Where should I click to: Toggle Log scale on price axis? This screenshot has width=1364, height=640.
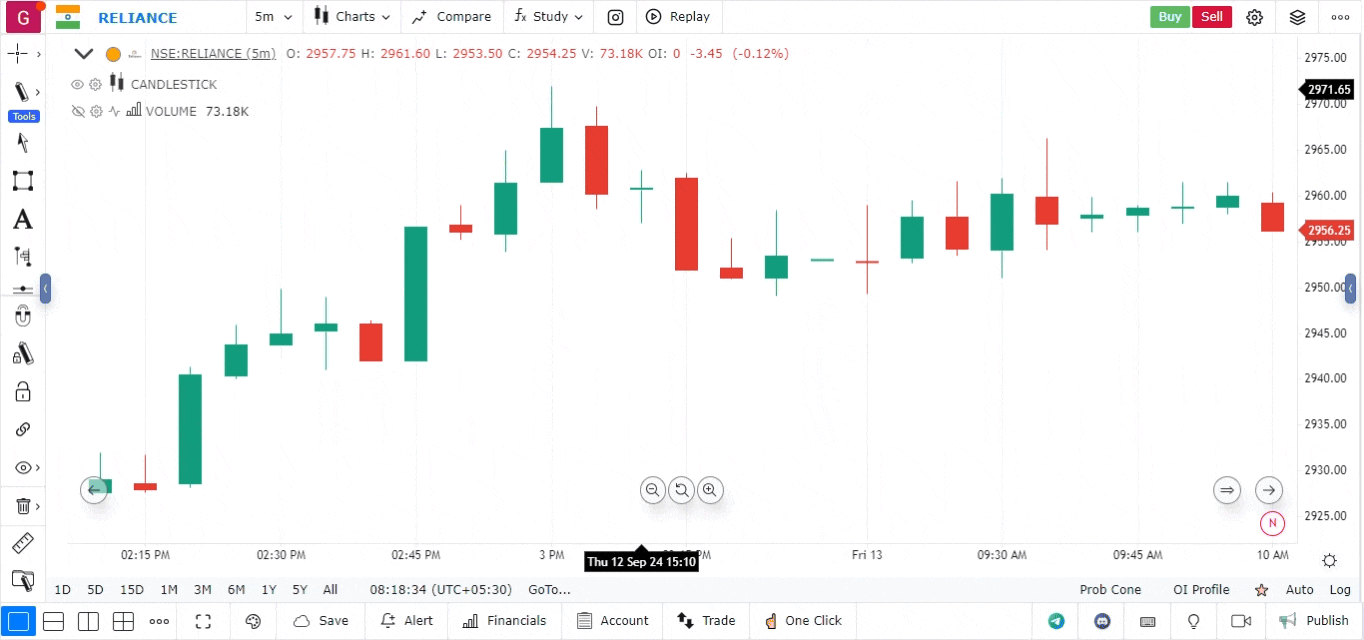click(x=1340, y=590)
